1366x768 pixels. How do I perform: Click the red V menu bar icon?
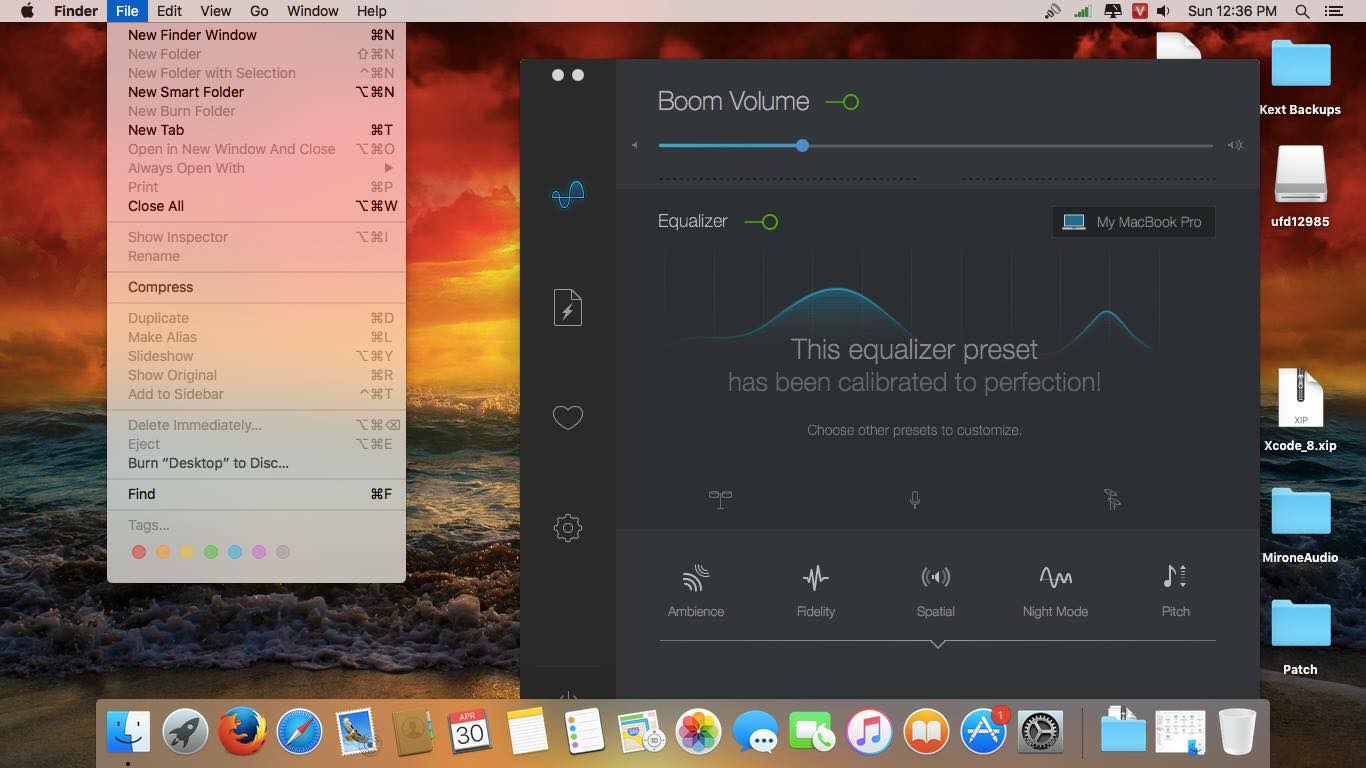1139,11
